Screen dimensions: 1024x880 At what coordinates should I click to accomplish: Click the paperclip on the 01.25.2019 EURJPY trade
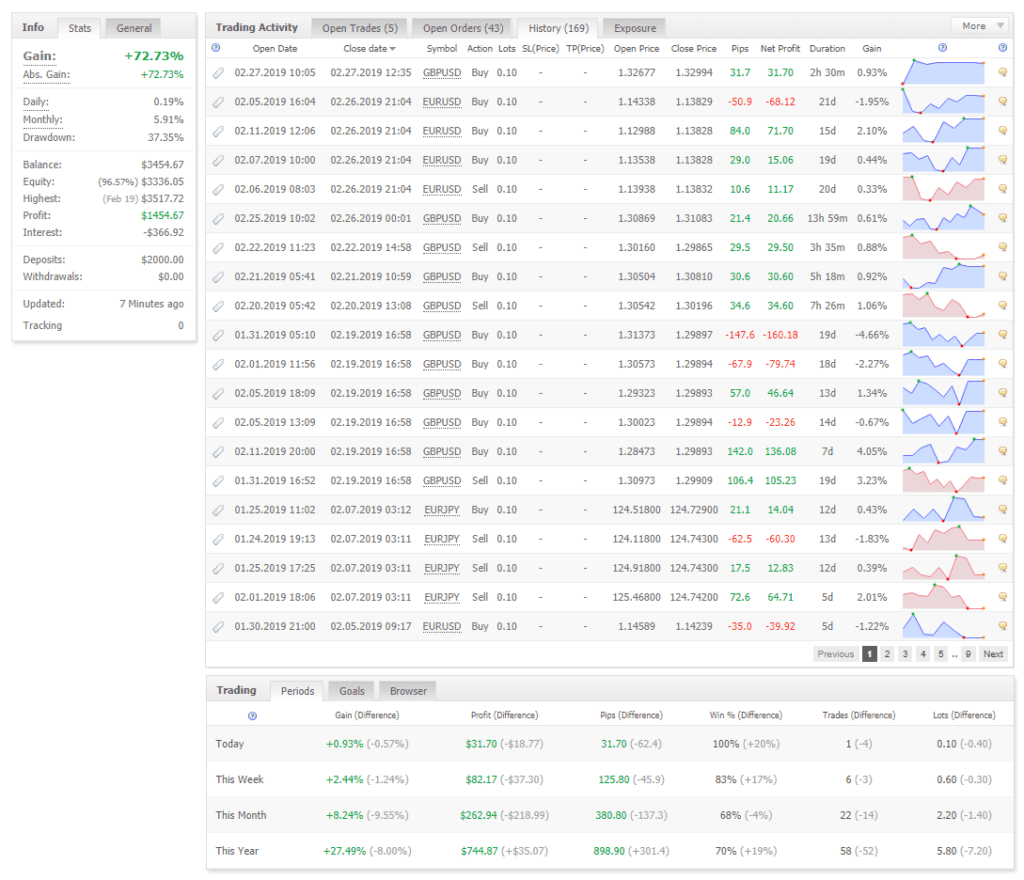point(217,508)
